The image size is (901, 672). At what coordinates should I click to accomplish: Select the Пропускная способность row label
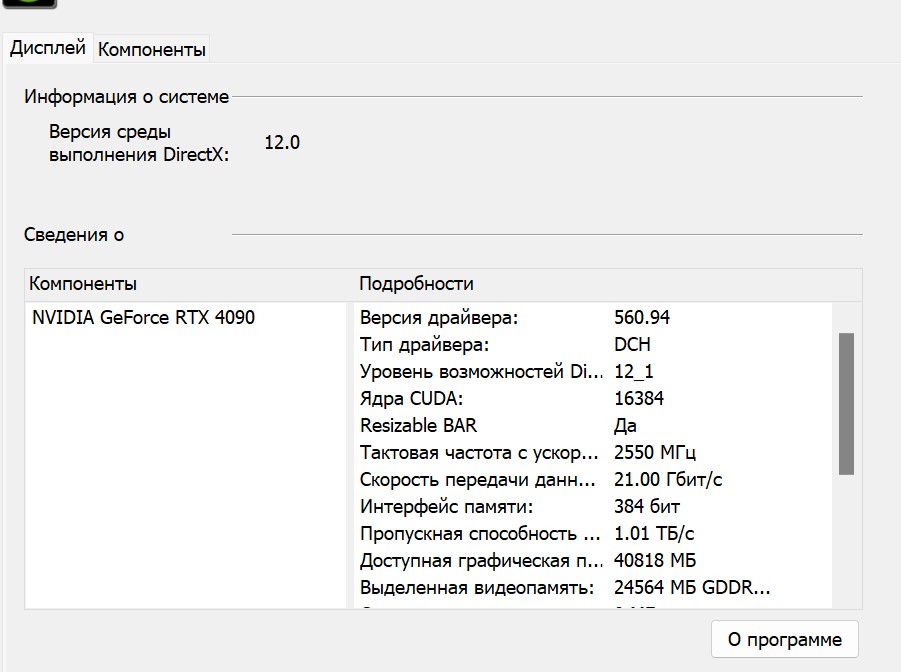coord(480,533)
